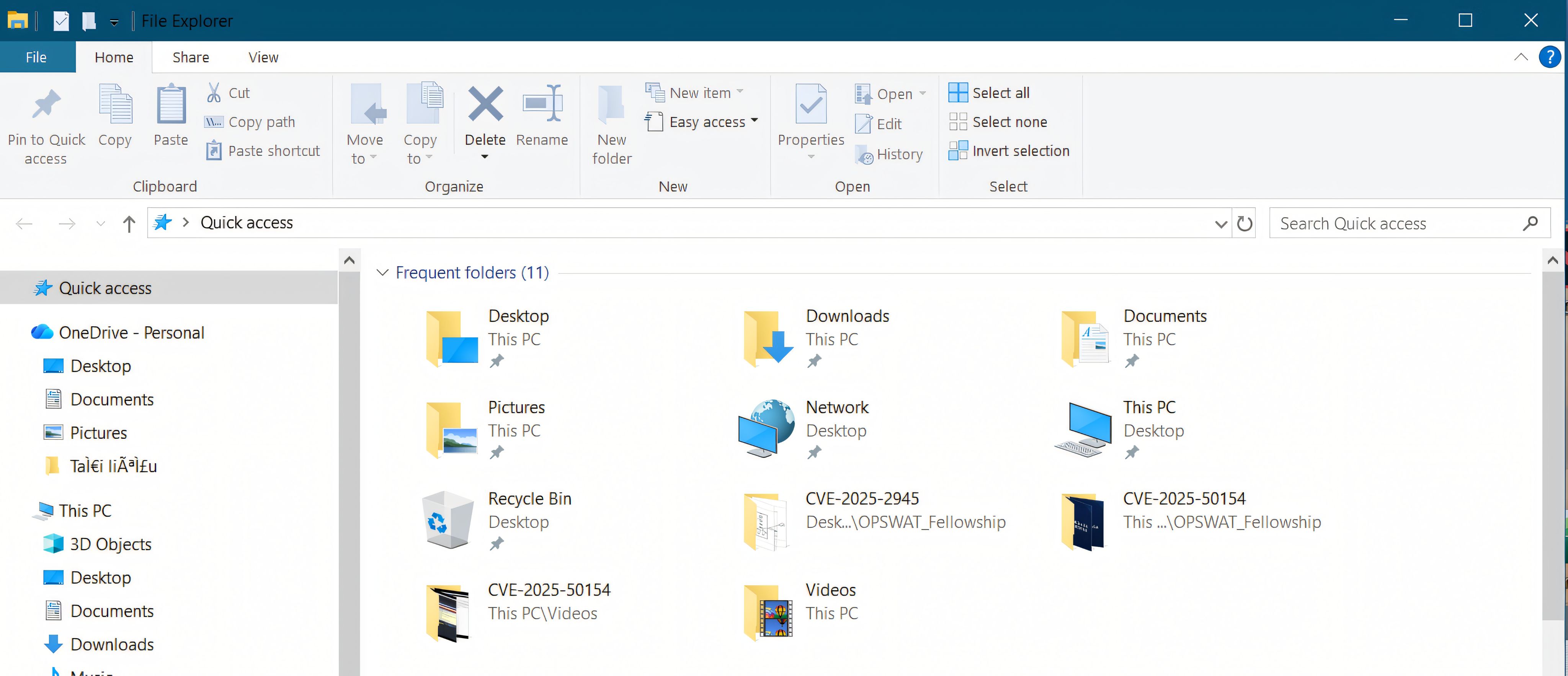Go up one level with up arrow
The image size is (1568, 676).
[x=129, y=224]
